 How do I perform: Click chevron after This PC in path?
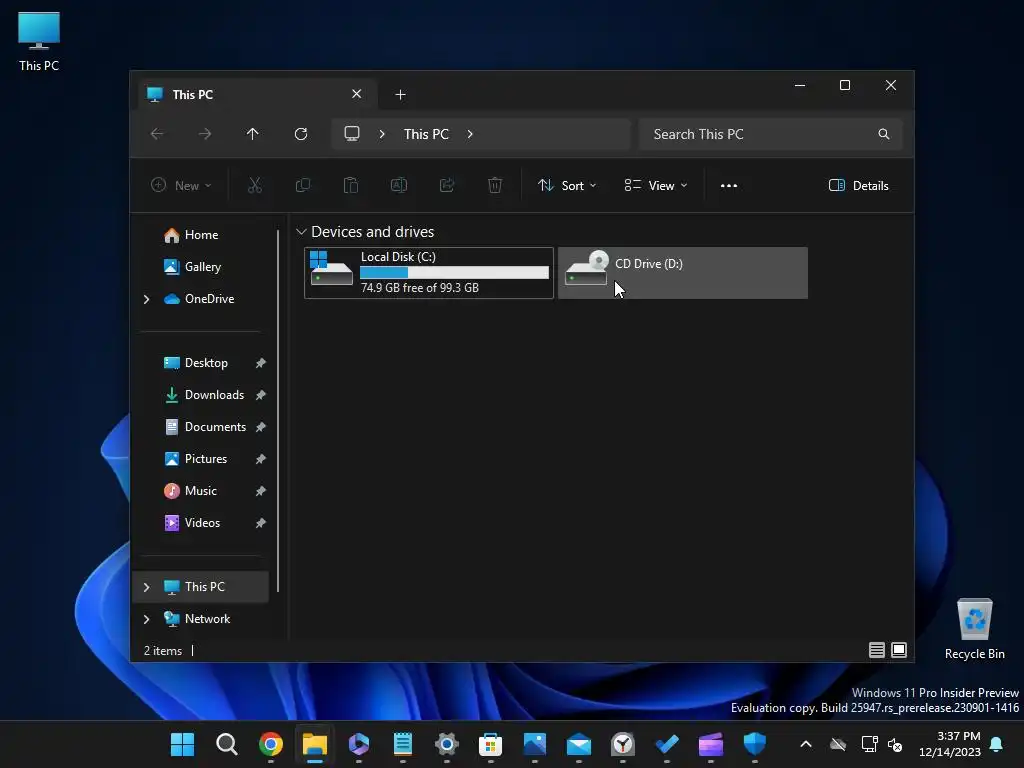(x=470, y=134)
